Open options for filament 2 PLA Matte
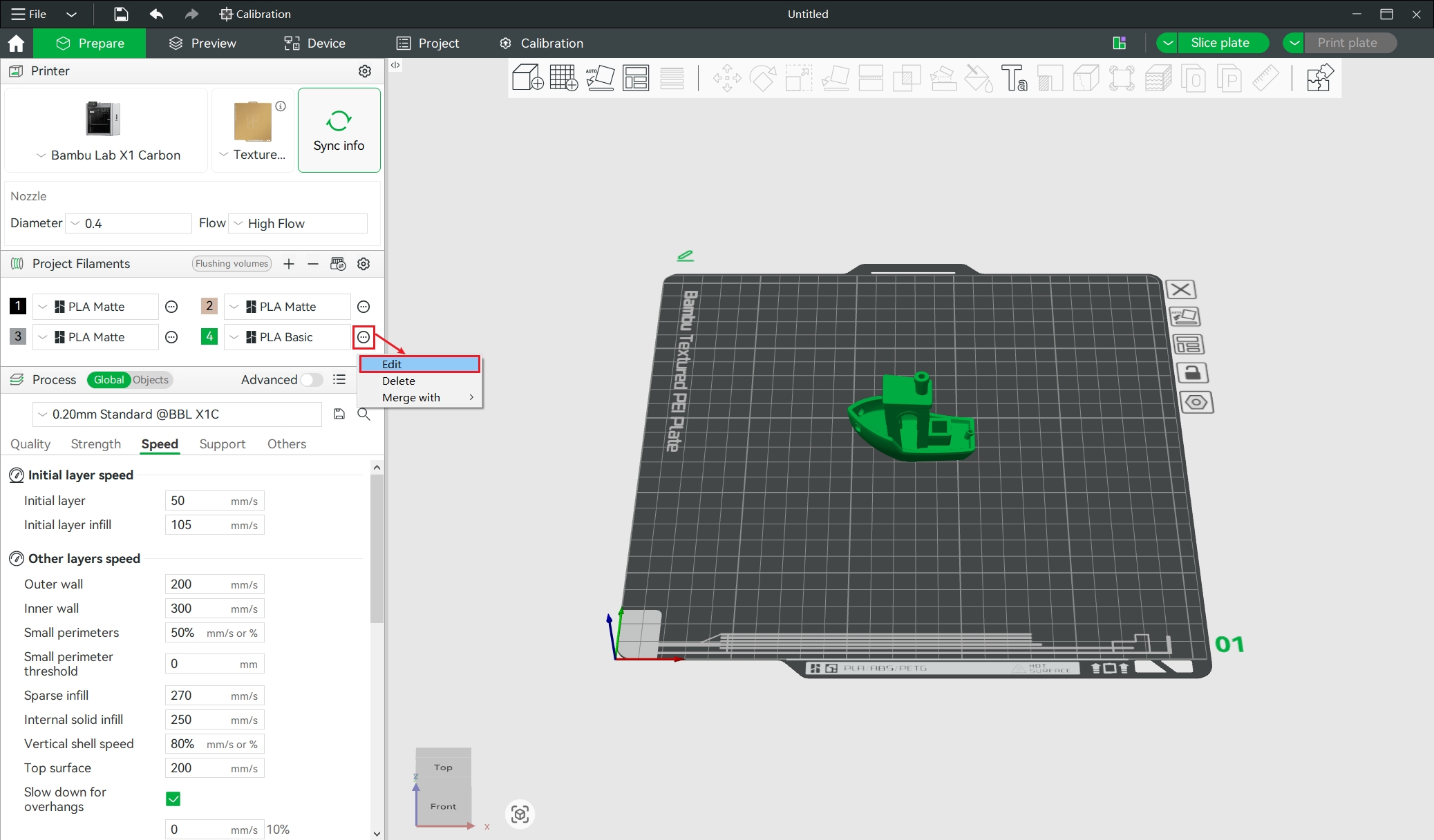The image size is (1434, 840). [364, 307]
